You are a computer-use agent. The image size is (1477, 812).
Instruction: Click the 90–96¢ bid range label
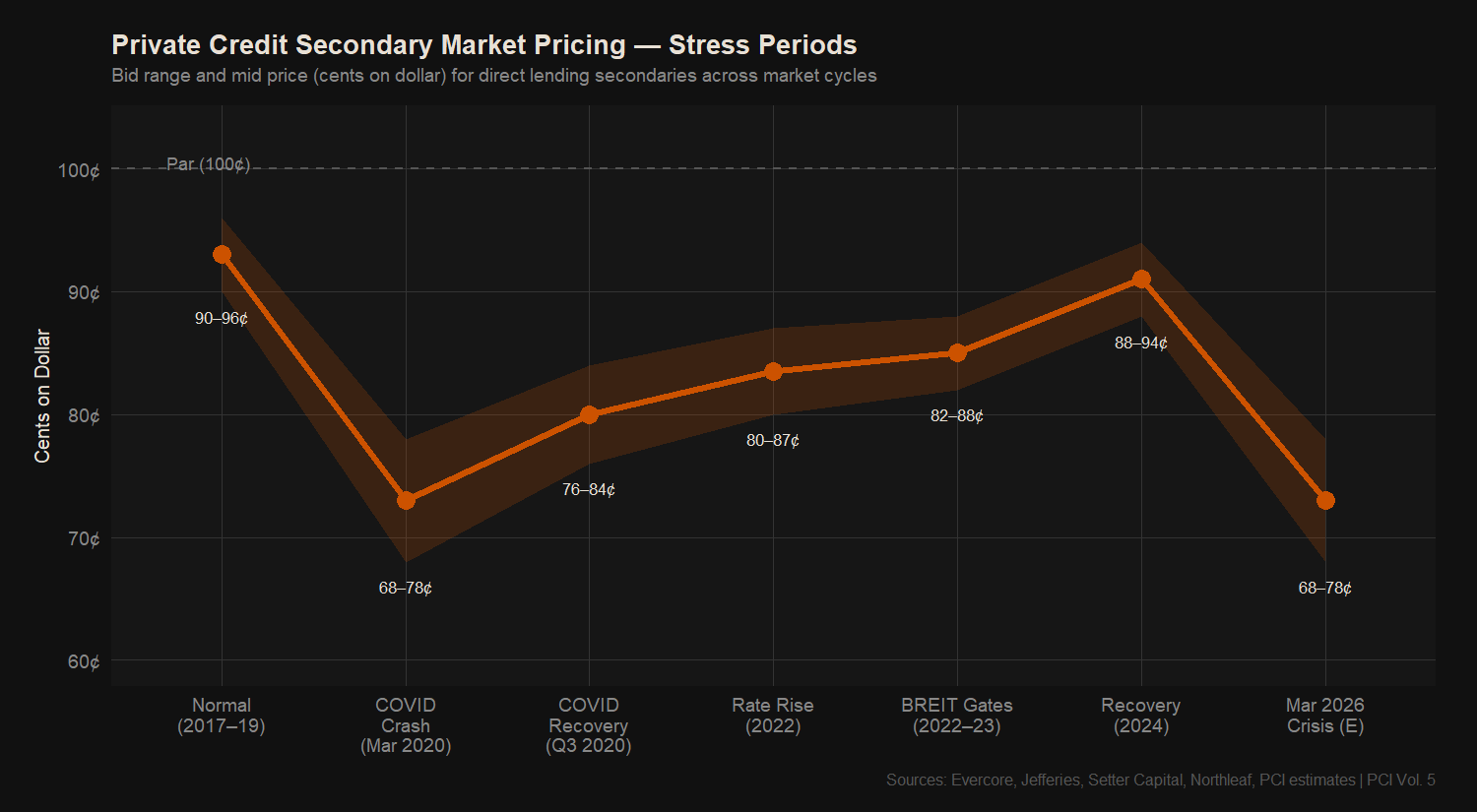click(222, 319)
